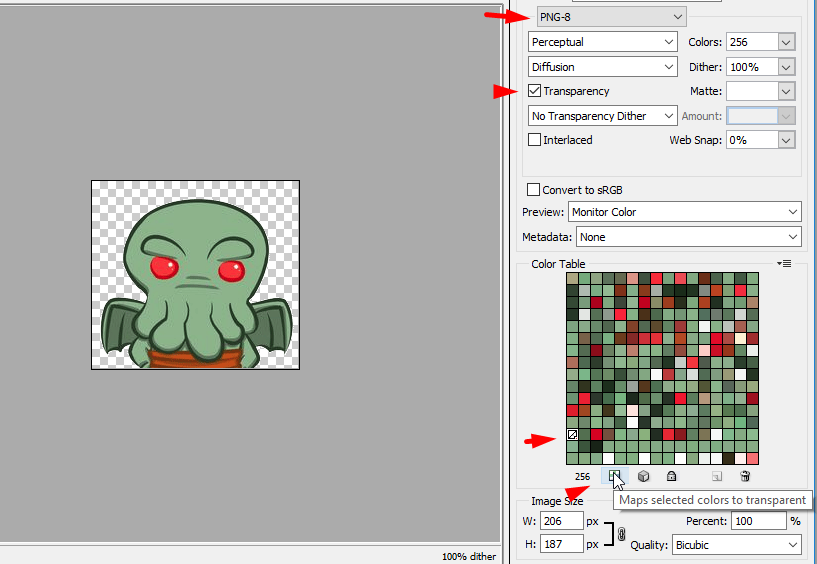Image resolution: width=817 pixels, height=564 pixels.
Task: Select the transparent swatch in the Color Table
Action: (x=573, y=435)
